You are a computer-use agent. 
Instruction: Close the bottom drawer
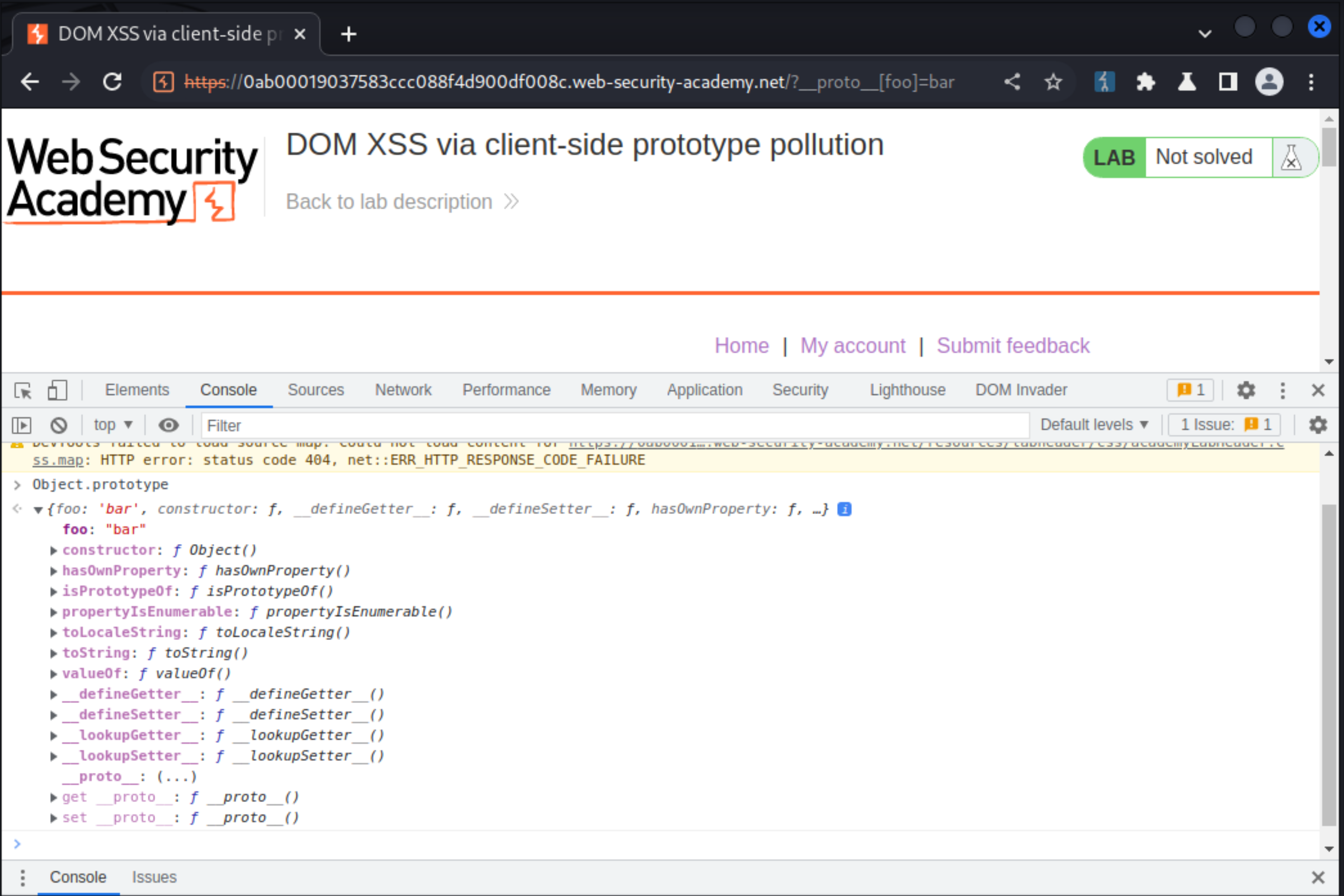point(1318,877)
